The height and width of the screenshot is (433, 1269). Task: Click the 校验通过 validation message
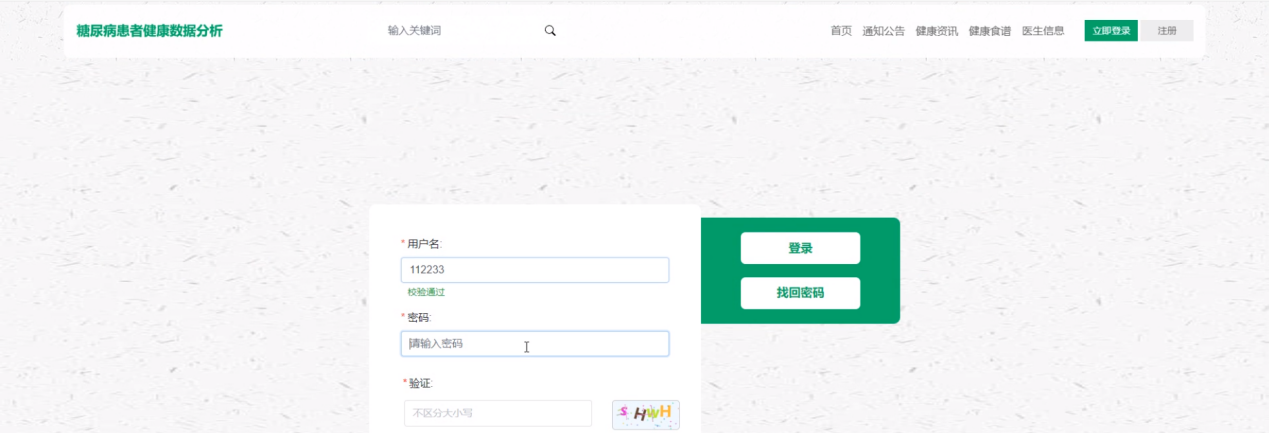[426, 292]
